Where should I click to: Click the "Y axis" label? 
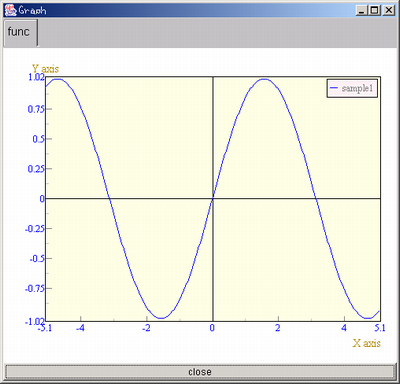point(45,69)
